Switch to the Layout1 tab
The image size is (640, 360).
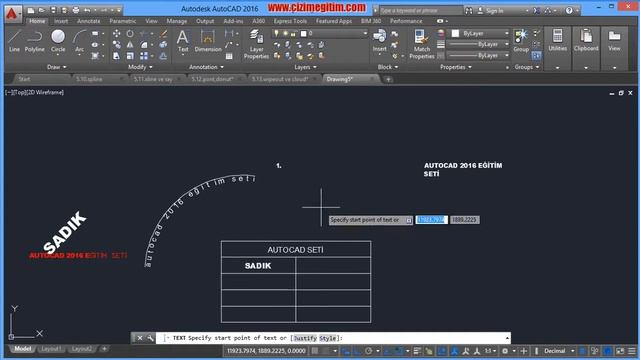click(51, 349)
